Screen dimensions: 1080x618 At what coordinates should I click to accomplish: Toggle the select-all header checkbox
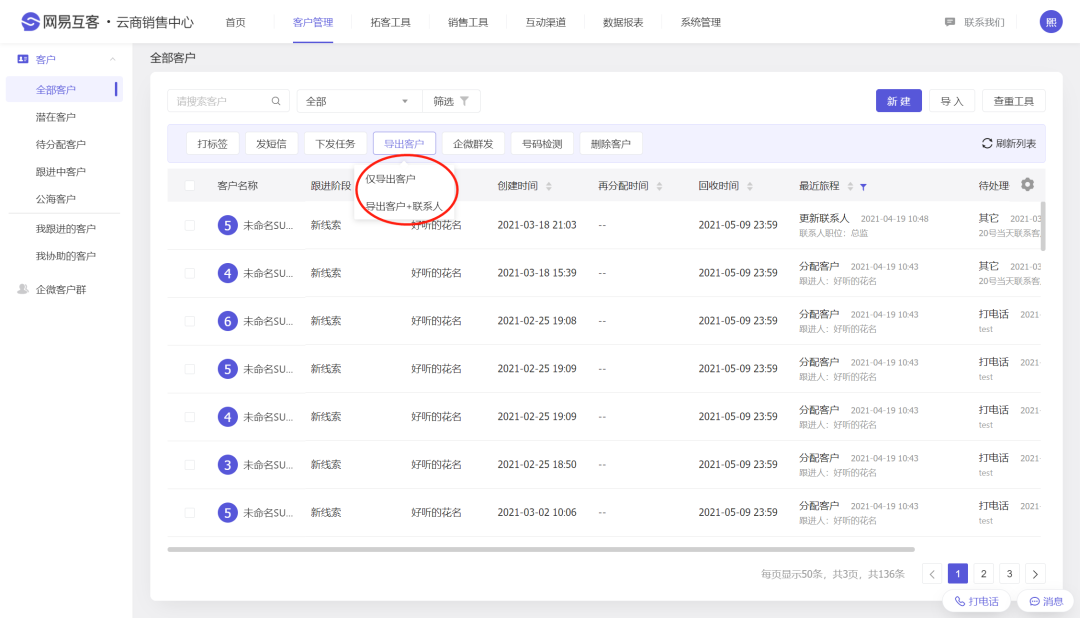click(190, 185)
